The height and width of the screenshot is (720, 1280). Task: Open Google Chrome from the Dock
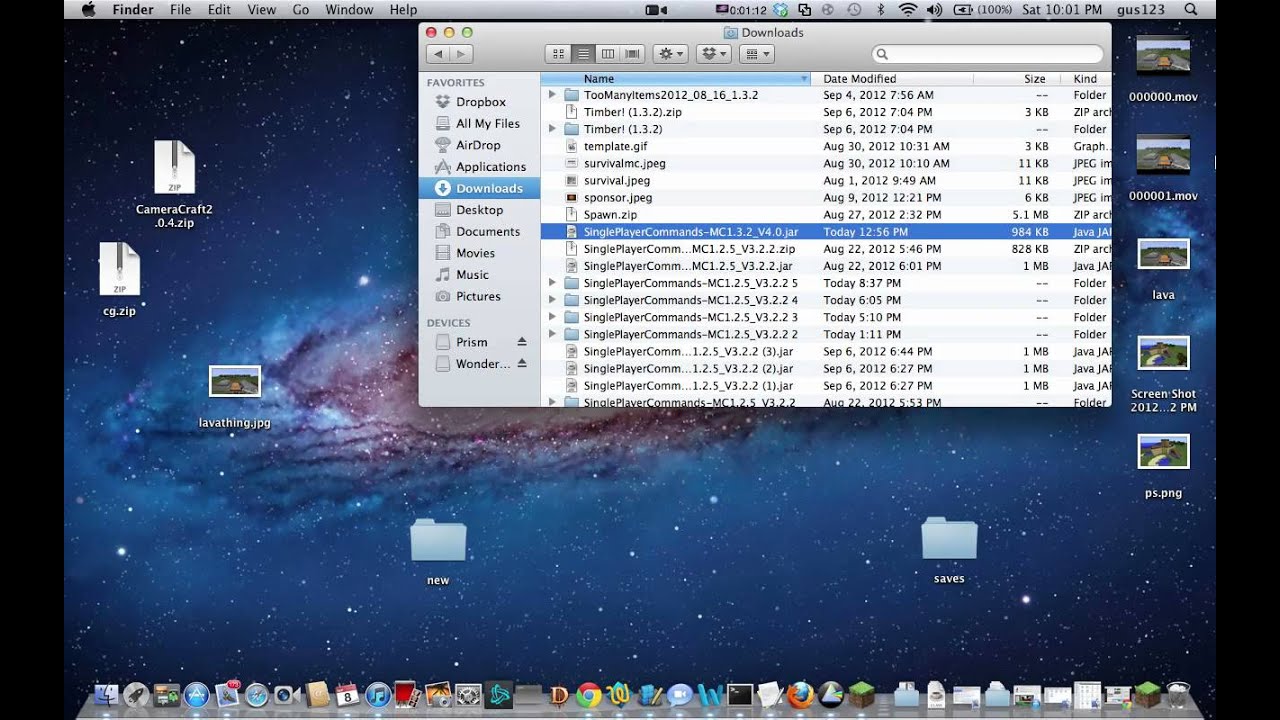(589, 694)
